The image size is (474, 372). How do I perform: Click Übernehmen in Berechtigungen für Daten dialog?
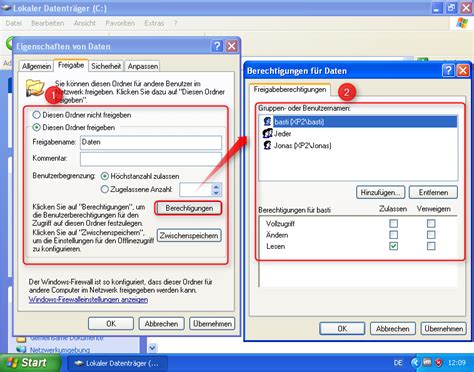click(443, 329)
